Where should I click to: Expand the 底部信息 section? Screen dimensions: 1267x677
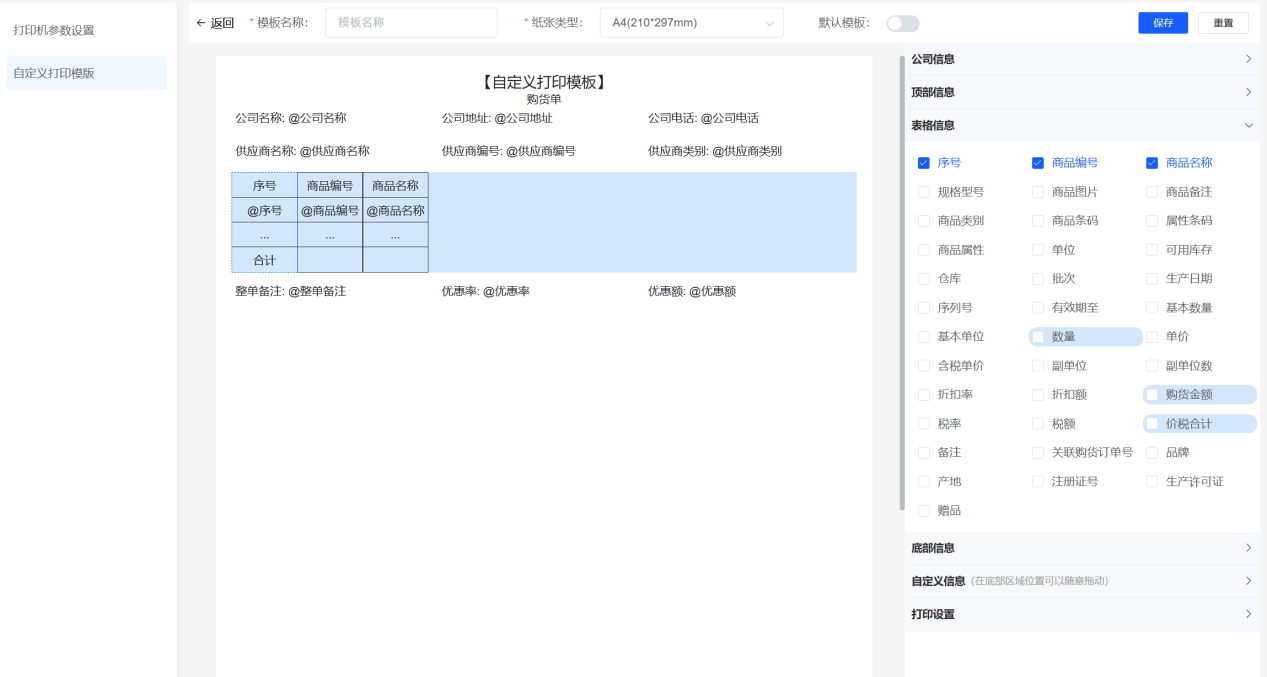[1248, 548]
